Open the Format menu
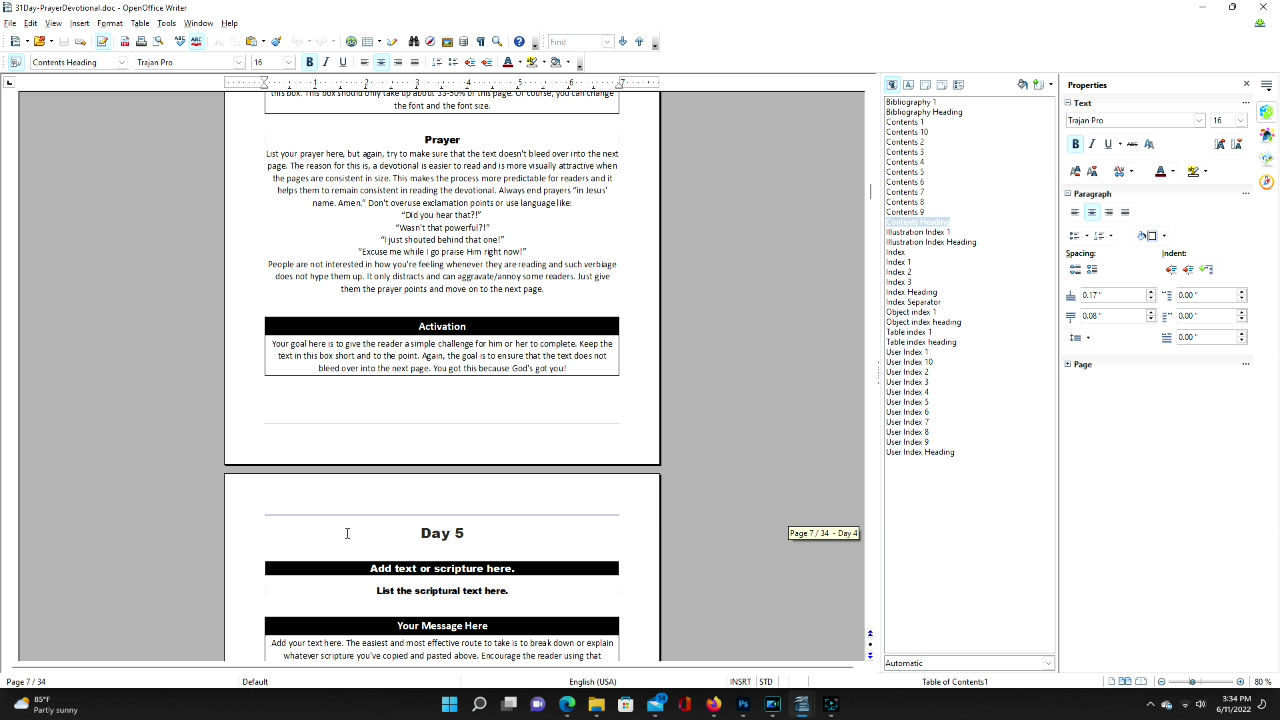This screenshot has width=1280, height=720. click(110, 23)
